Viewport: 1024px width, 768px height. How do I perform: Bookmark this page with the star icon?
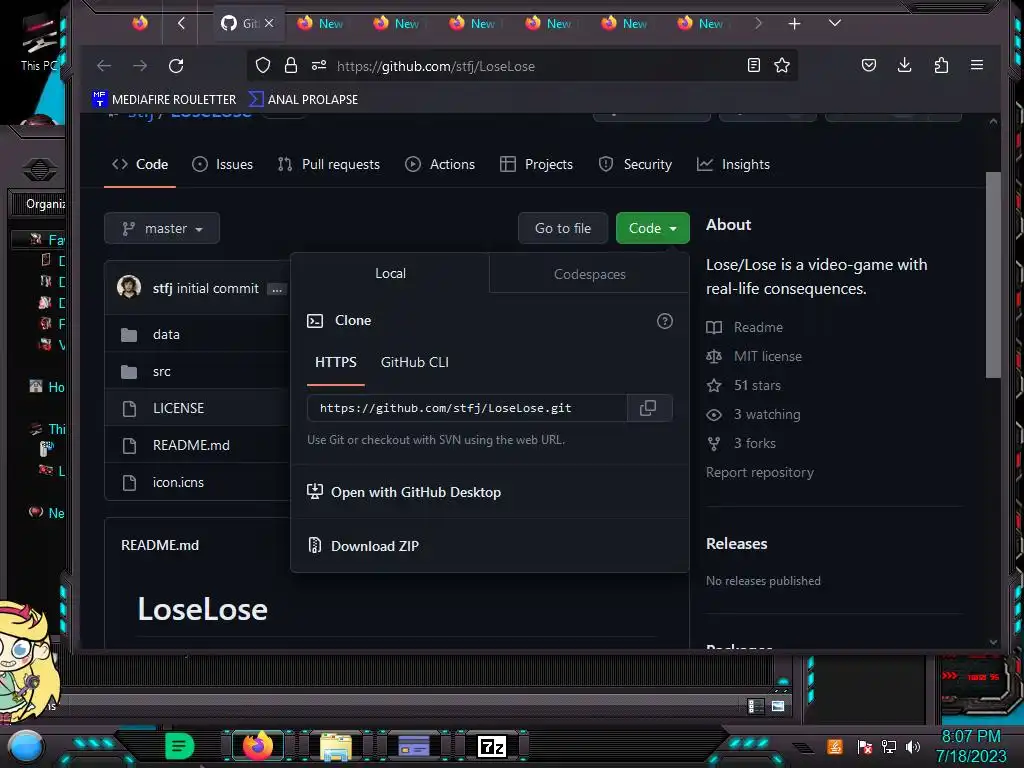(x=782, y=65)
